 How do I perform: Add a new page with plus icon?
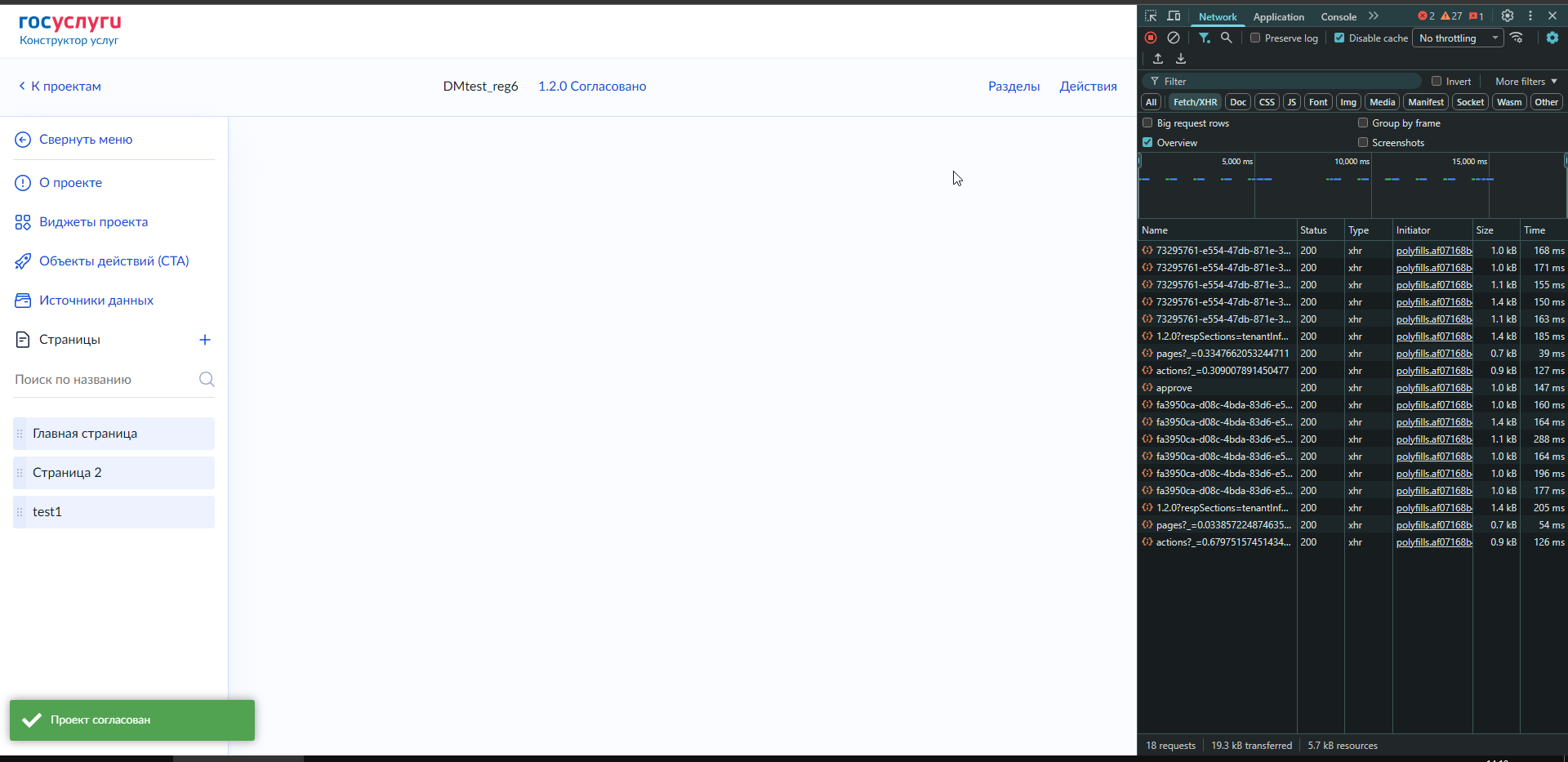pyautogui.click(x=205, y=340)
